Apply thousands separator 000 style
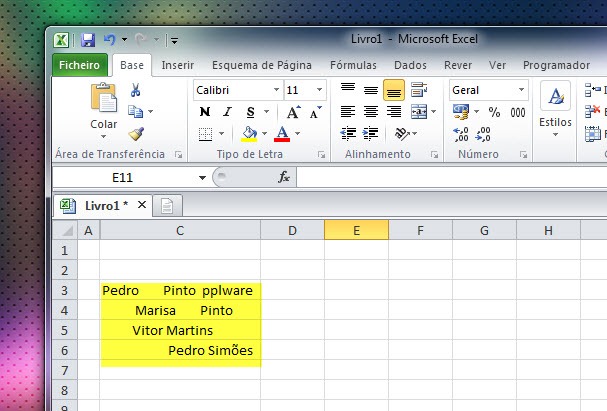Viewport: 607px width, 411px height. pyautogui.click(x=518, y=112)
